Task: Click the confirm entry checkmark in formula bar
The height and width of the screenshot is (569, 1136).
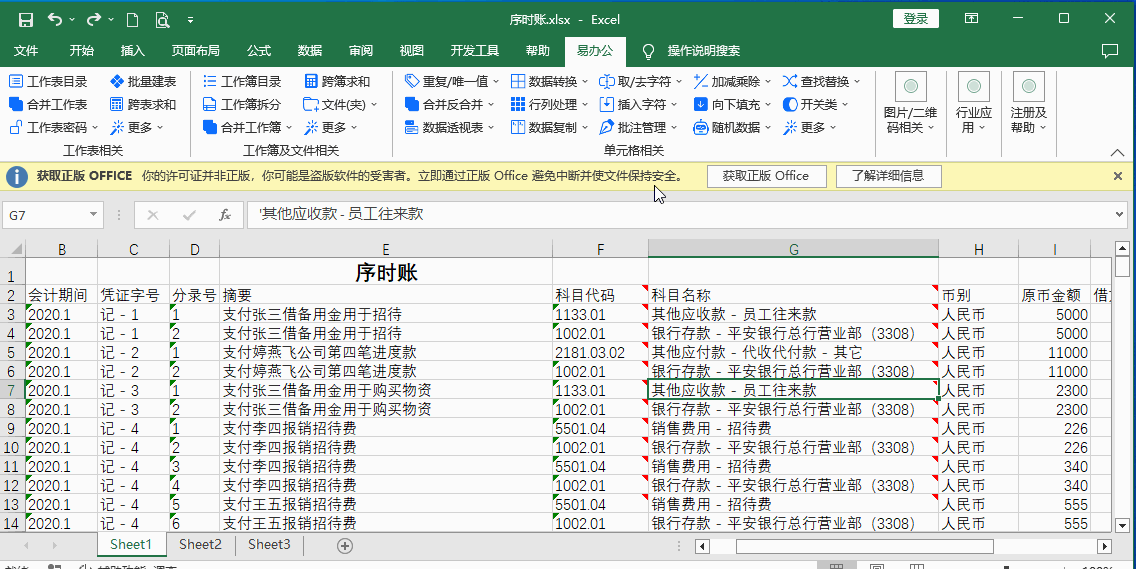Action: click(189, 215)
